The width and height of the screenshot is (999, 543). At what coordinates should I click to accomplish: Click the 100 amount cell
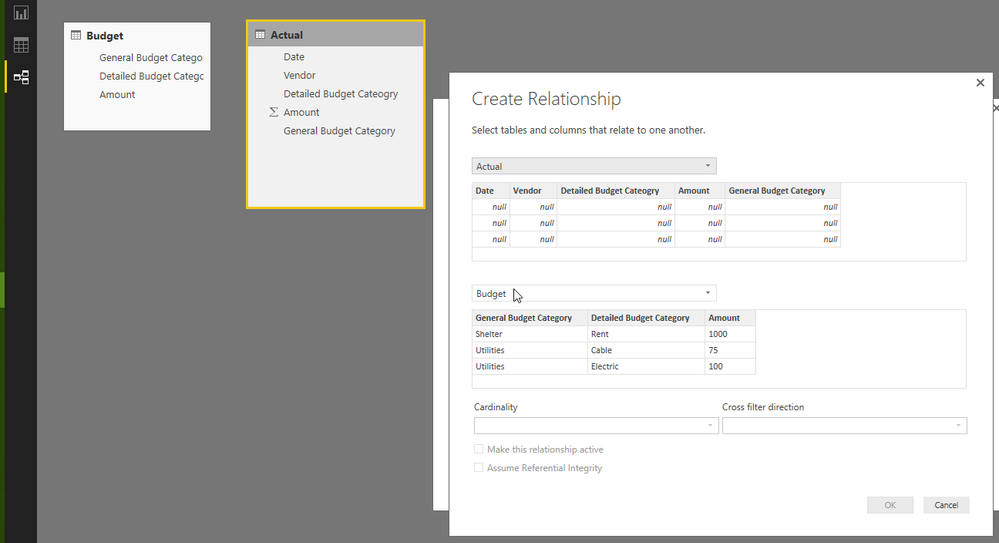click(x=731, y=366)
